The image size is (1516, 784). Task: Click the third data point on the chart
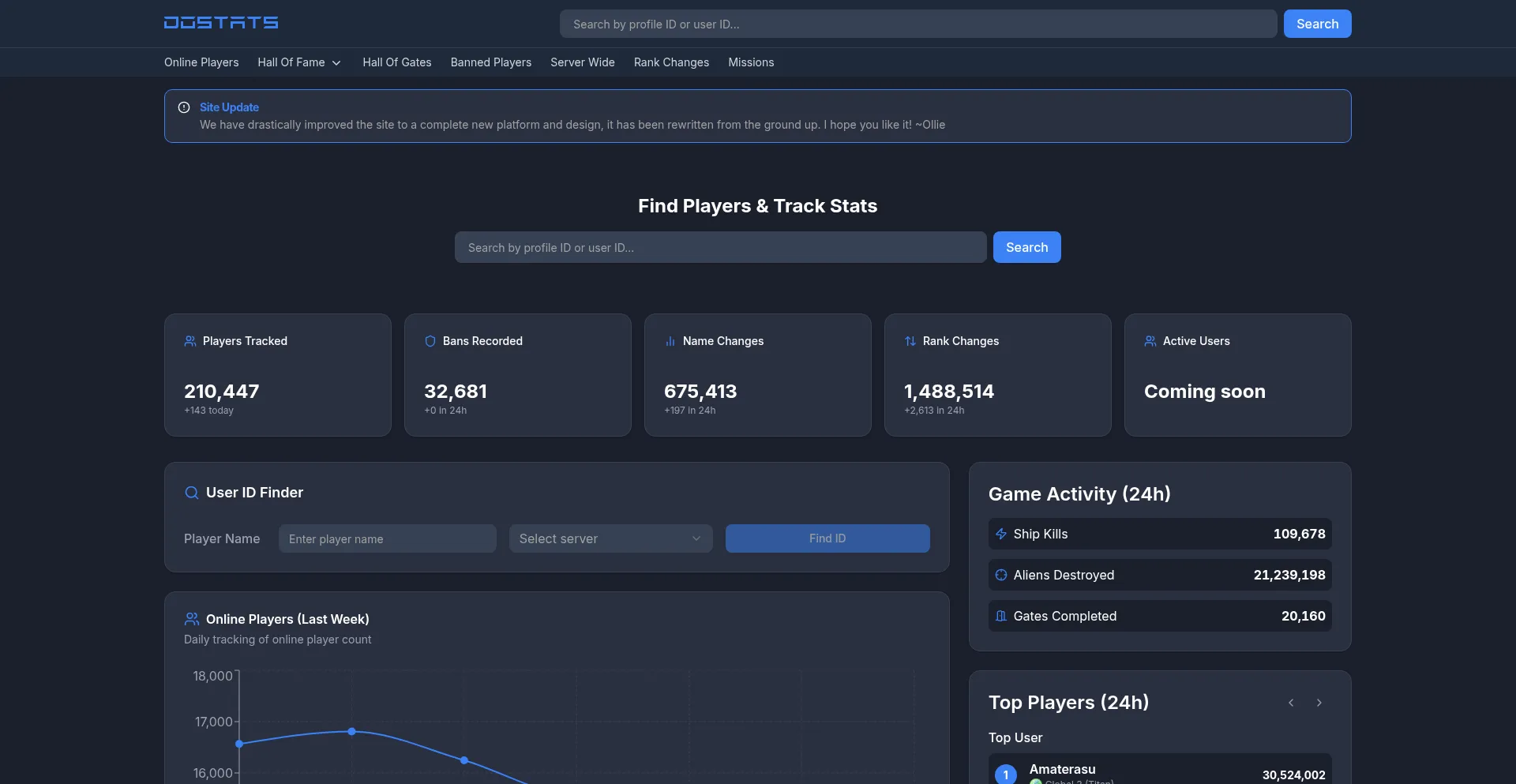pyautogui.click(x=464, y=760)
